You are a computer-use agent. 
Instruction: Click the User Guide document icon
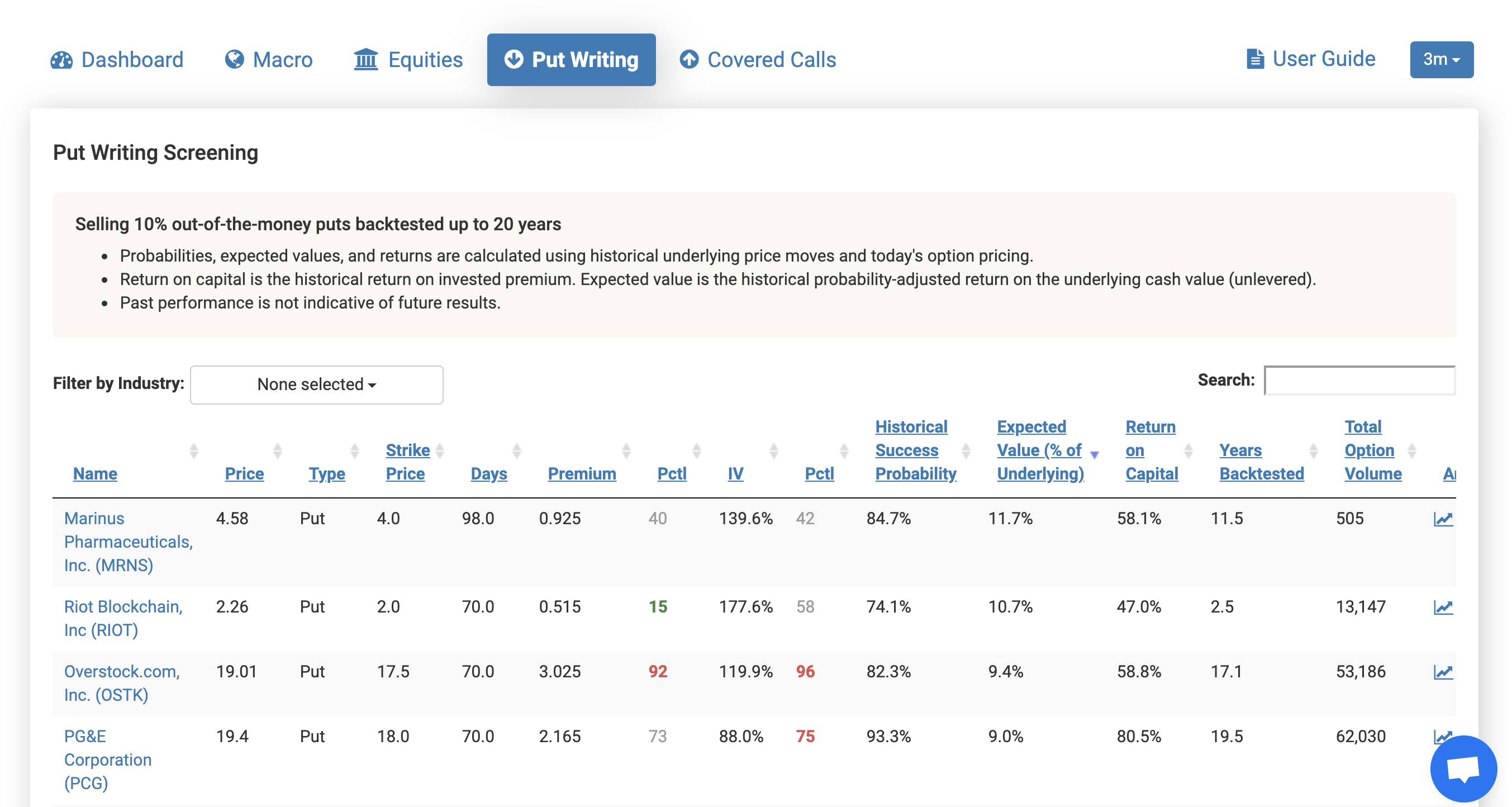coord(1255,59)
